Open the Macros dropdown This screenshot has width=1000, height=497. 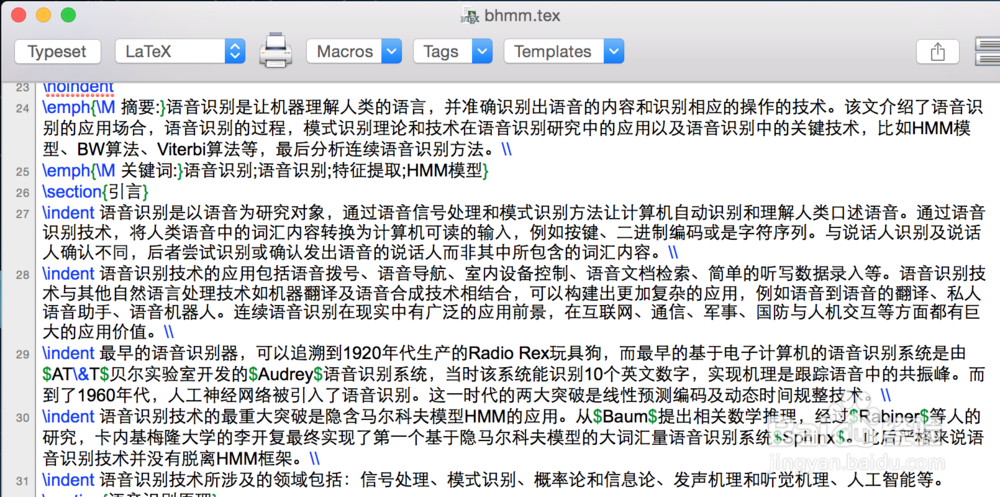pyautogui.click(x=354, y=52)
